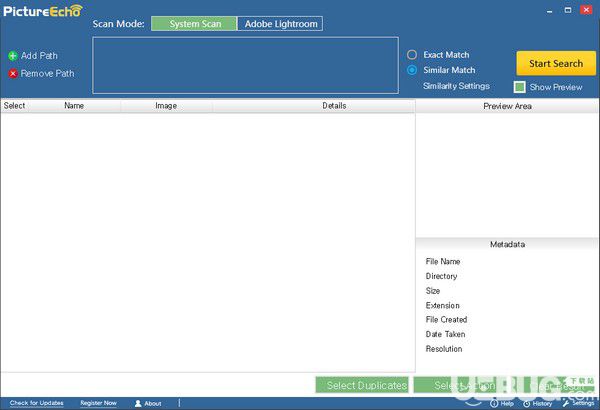The image size is (600, 410).
Task: Click the Start Search button
Action: point(556,63)
